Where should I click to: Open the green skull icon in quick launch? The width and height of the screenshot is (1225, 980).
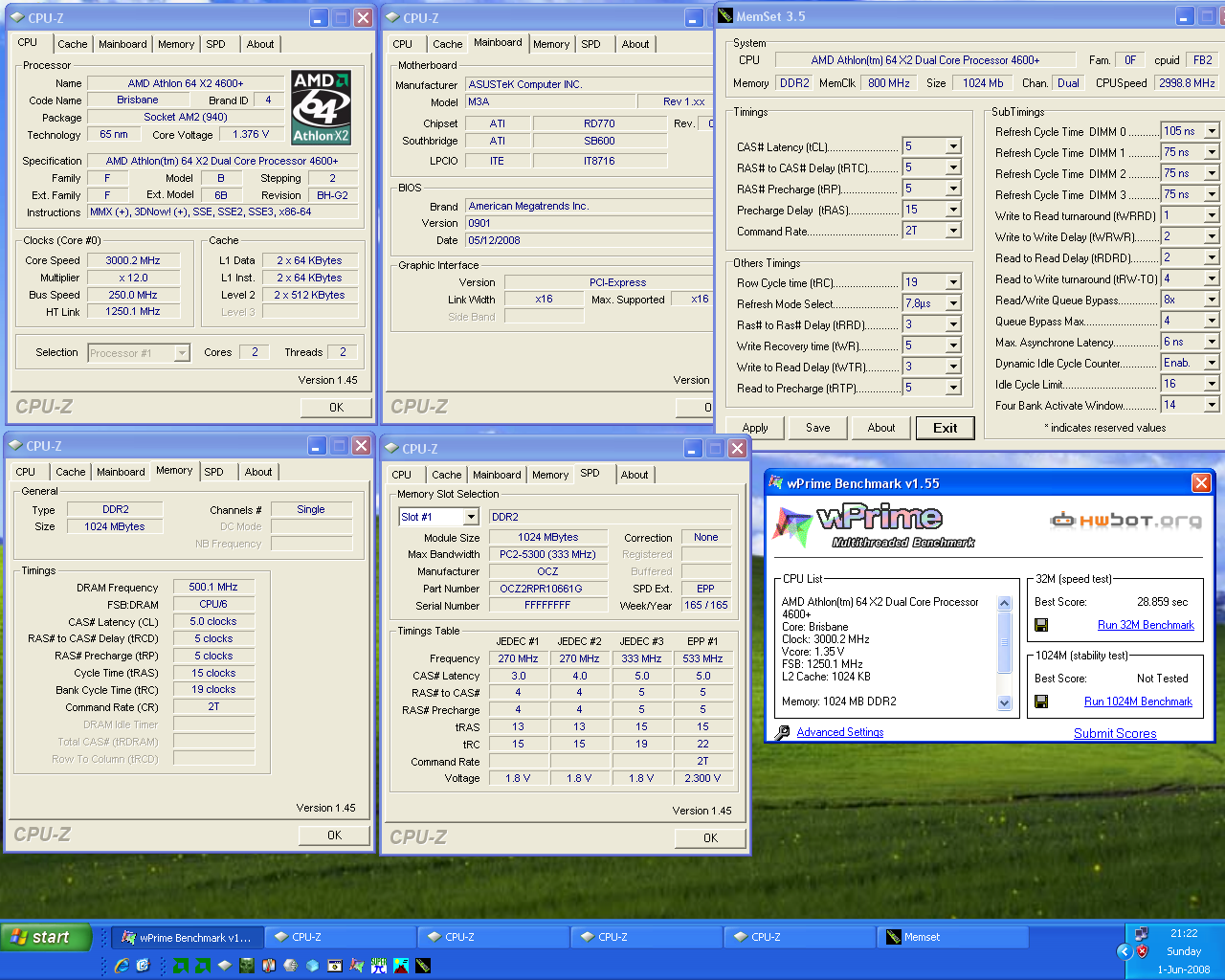247,966
